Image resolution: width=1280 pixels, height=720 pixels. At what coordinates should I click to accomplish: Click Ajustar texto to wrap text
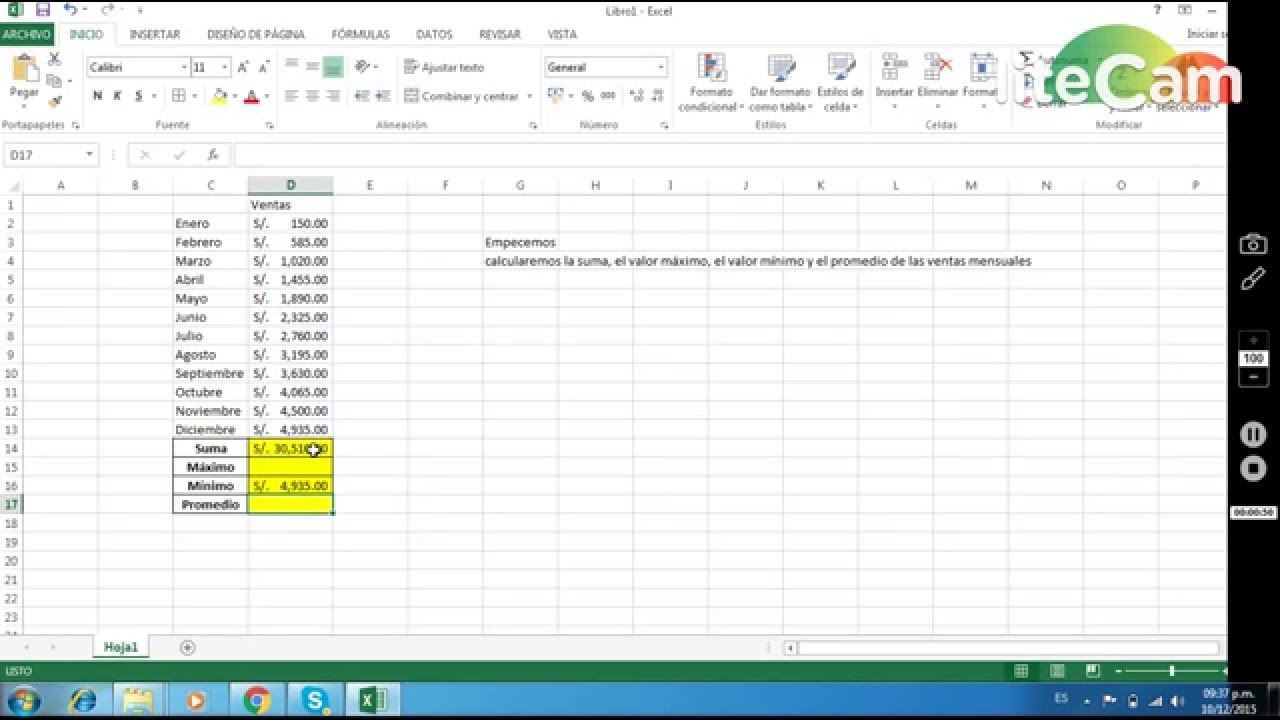445,67
